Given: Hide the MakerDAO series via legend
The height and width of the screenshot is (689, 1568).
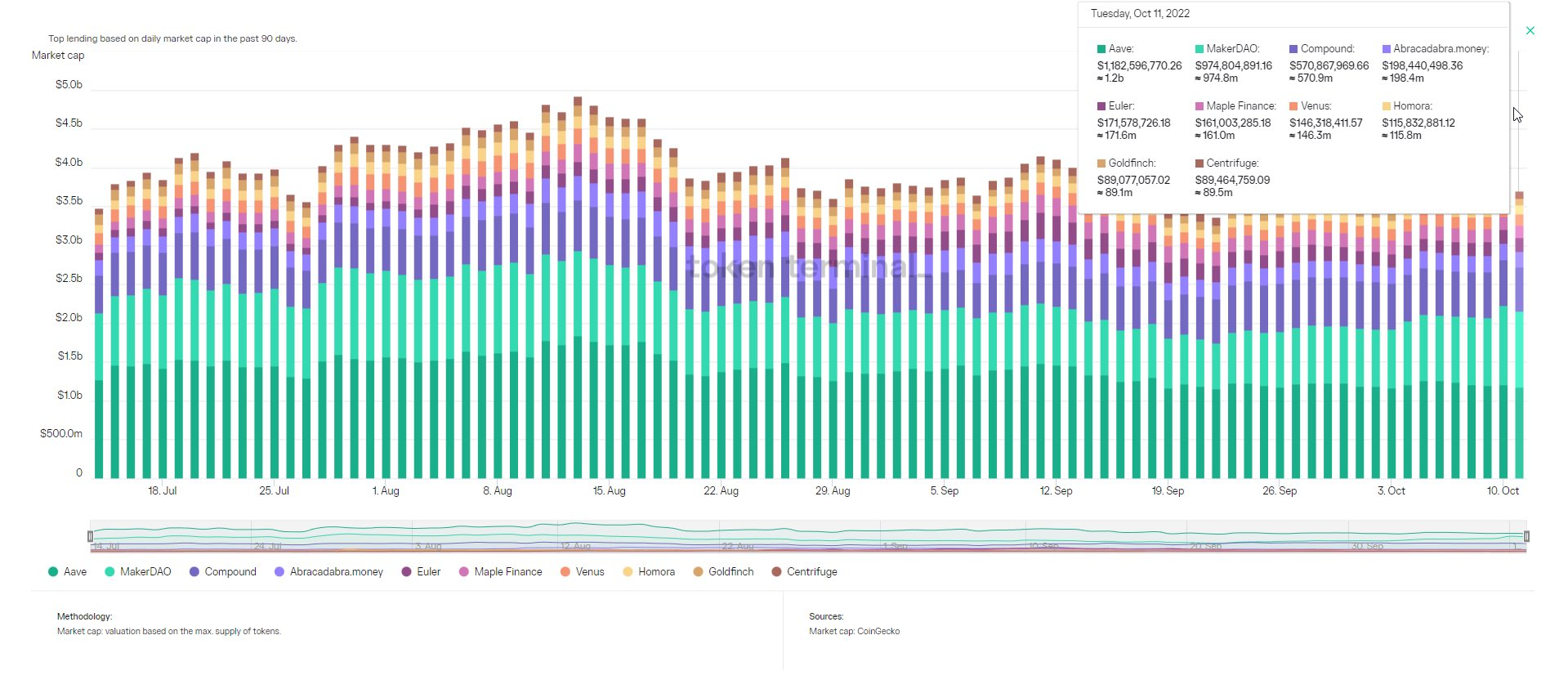Looking at the screenshot, I should pyautogui.click(x=137, y=572).
